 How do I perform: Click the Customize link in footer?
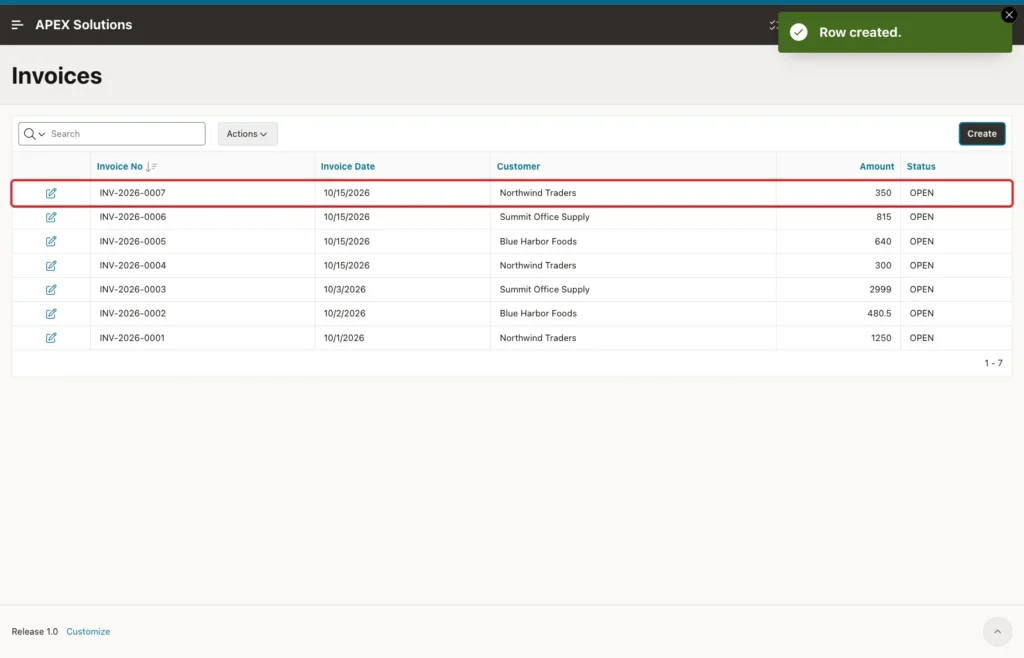(88, 632)
